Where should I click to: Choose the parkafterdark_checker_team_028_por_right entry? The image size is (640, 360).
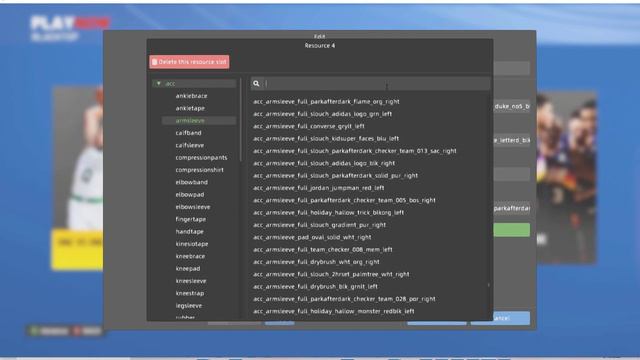click(344, 299)
